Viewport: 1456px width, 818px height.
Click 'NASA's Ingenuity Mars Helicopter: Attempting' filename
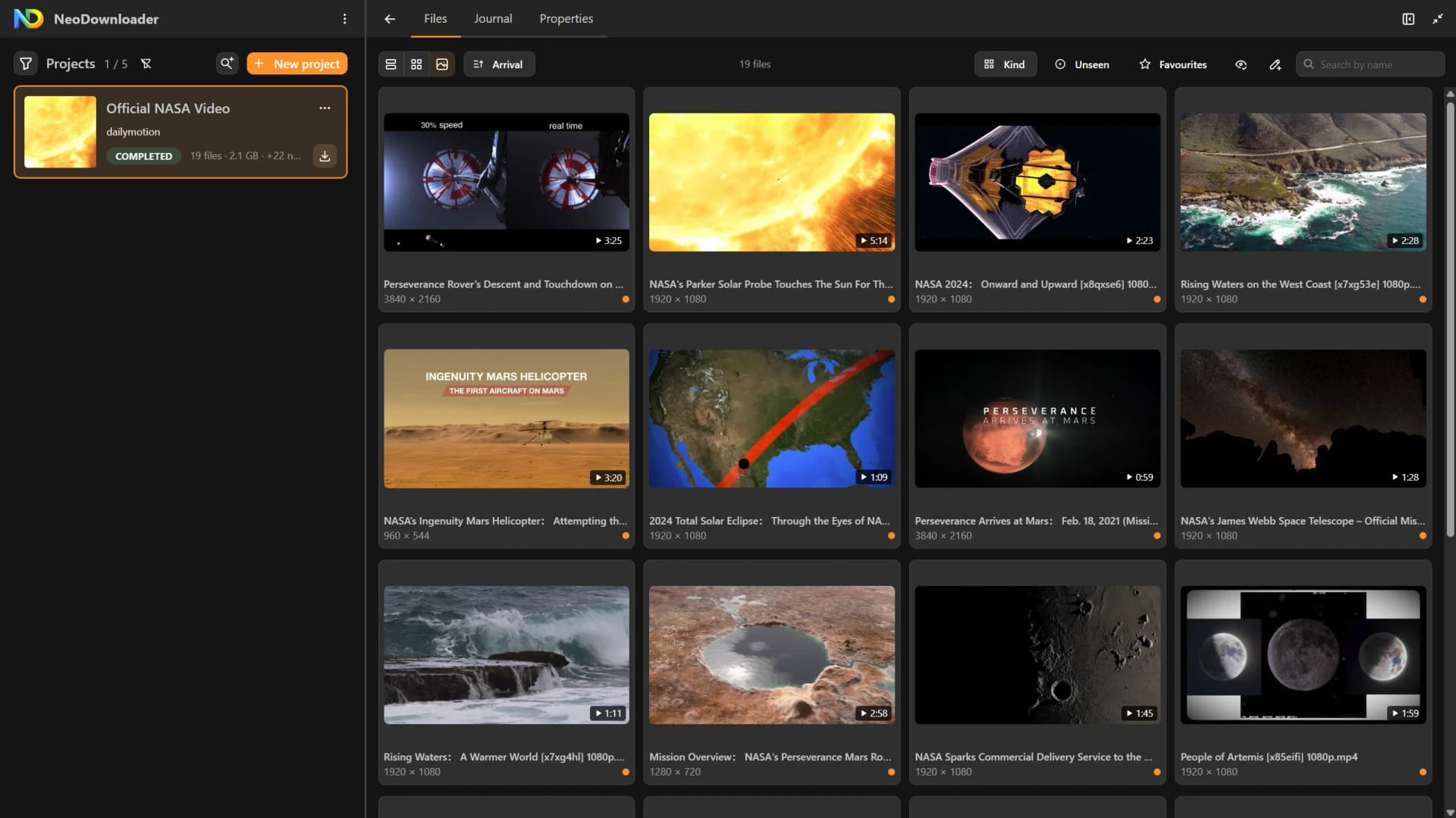tap(505, 521)
